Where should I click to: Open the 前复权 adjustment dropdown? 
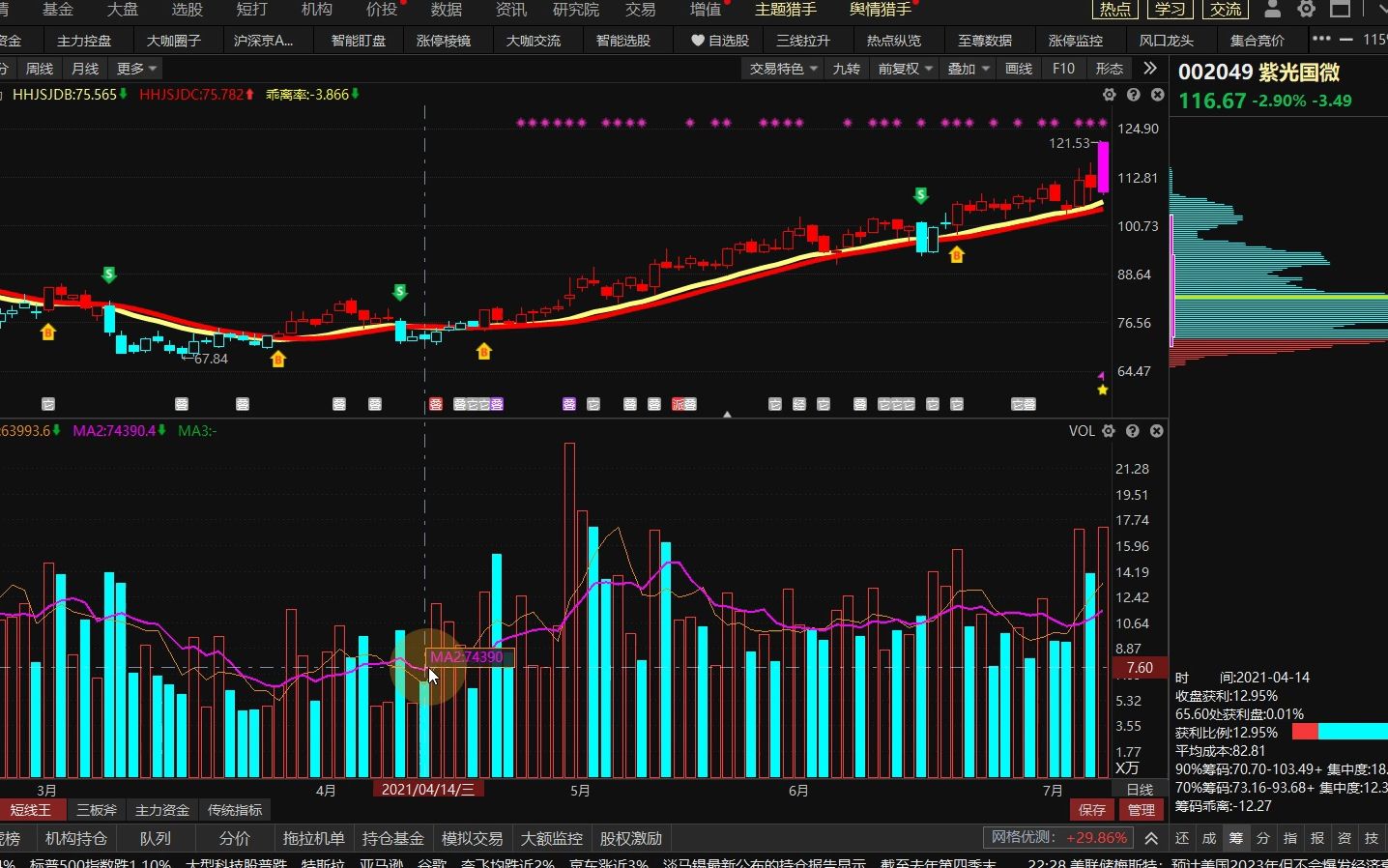[906, 69]
